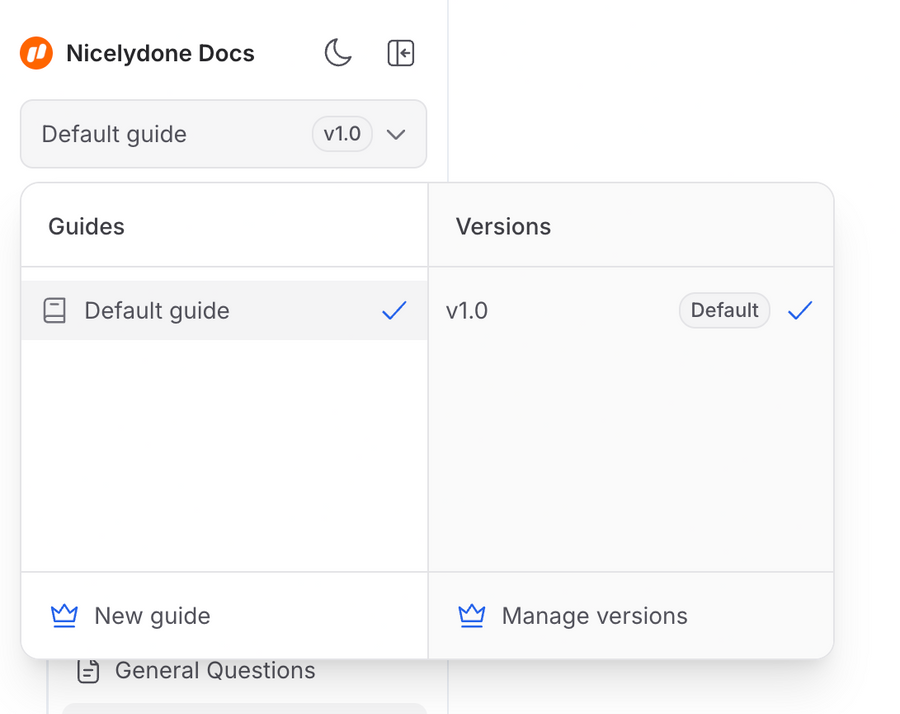The height and width of the screenshot is (714, 900).
Task: Click the document icon beside General Questions
Action: click(88, 670)
